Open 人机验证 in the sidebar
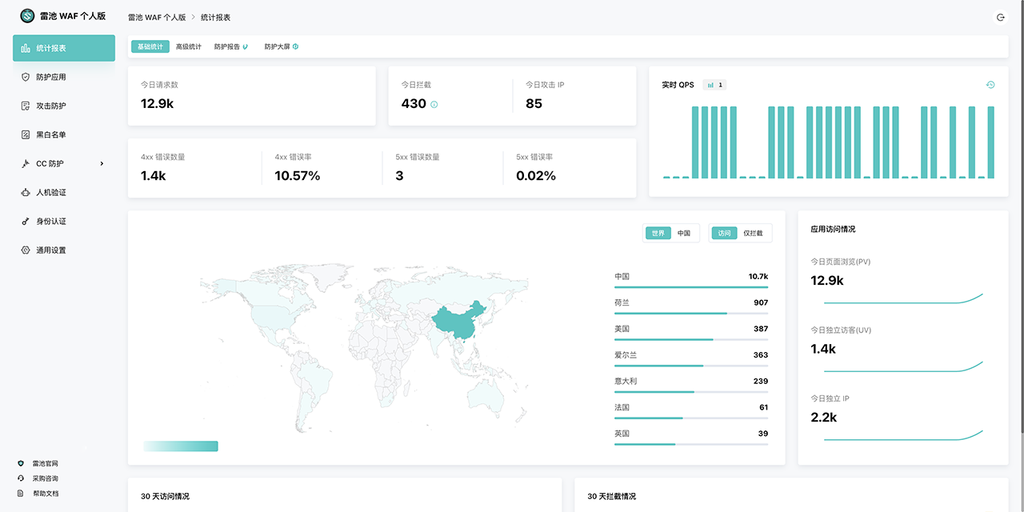This screenshot has width=1024, height=512. point(50,192)
